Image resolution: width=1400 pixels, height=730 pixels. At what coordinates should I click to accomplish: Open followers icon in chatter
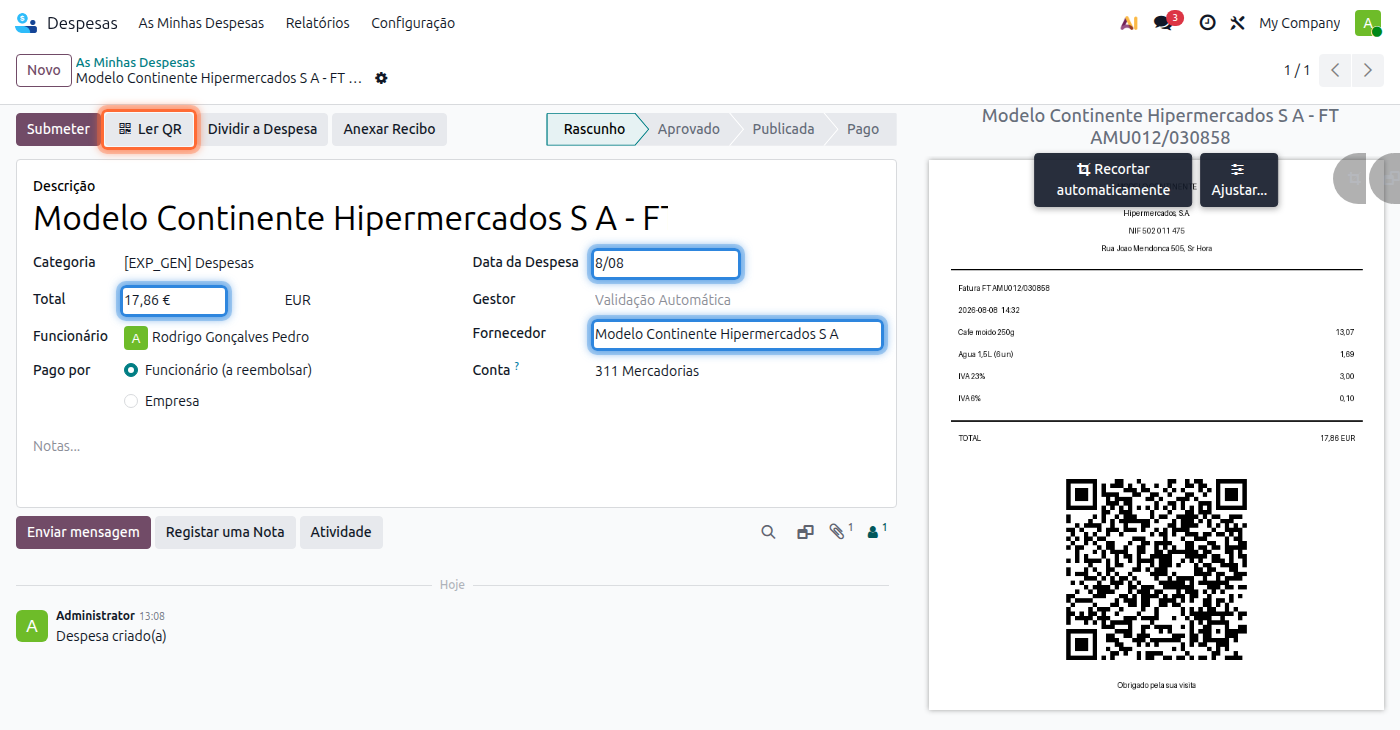[x=877, y=531]
